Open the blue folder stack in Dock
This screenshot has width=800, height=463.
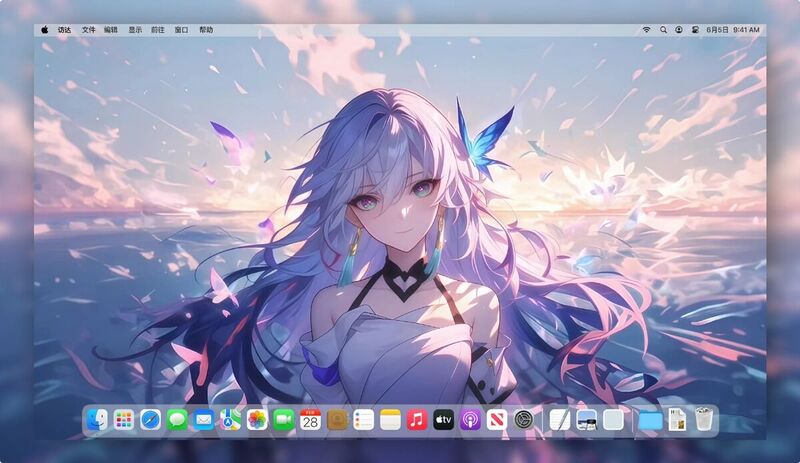pyautogui.click(x=651, y=421)
